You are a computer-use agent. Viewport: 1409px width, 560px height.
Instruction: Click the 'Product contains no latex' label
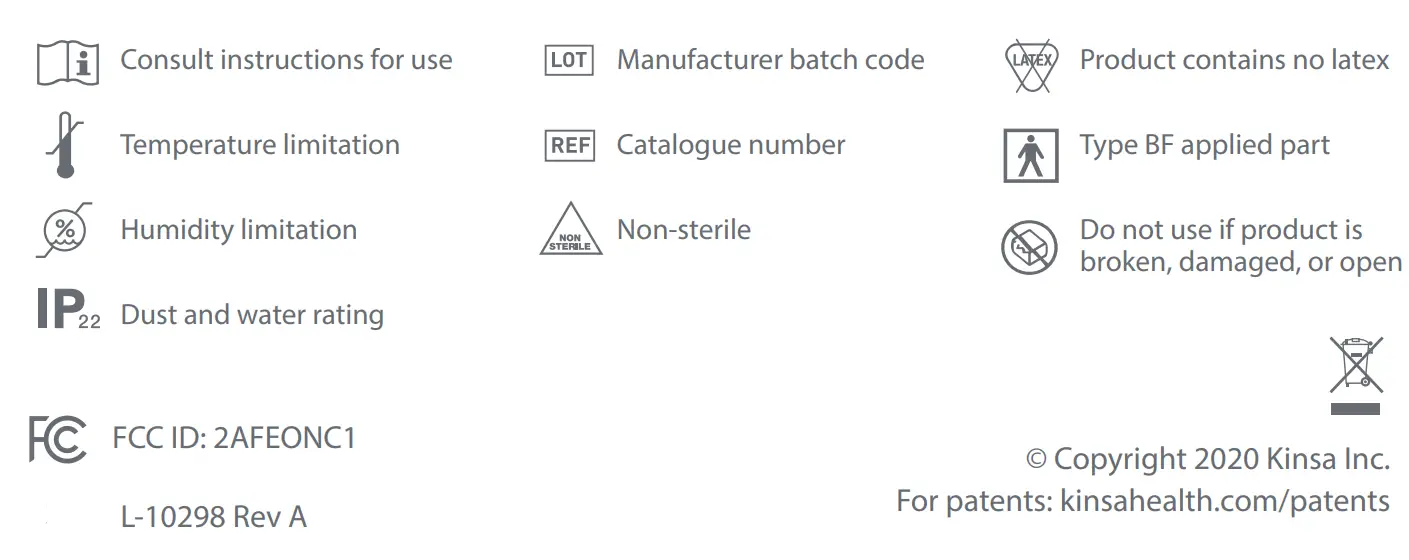pos(1234,60)
